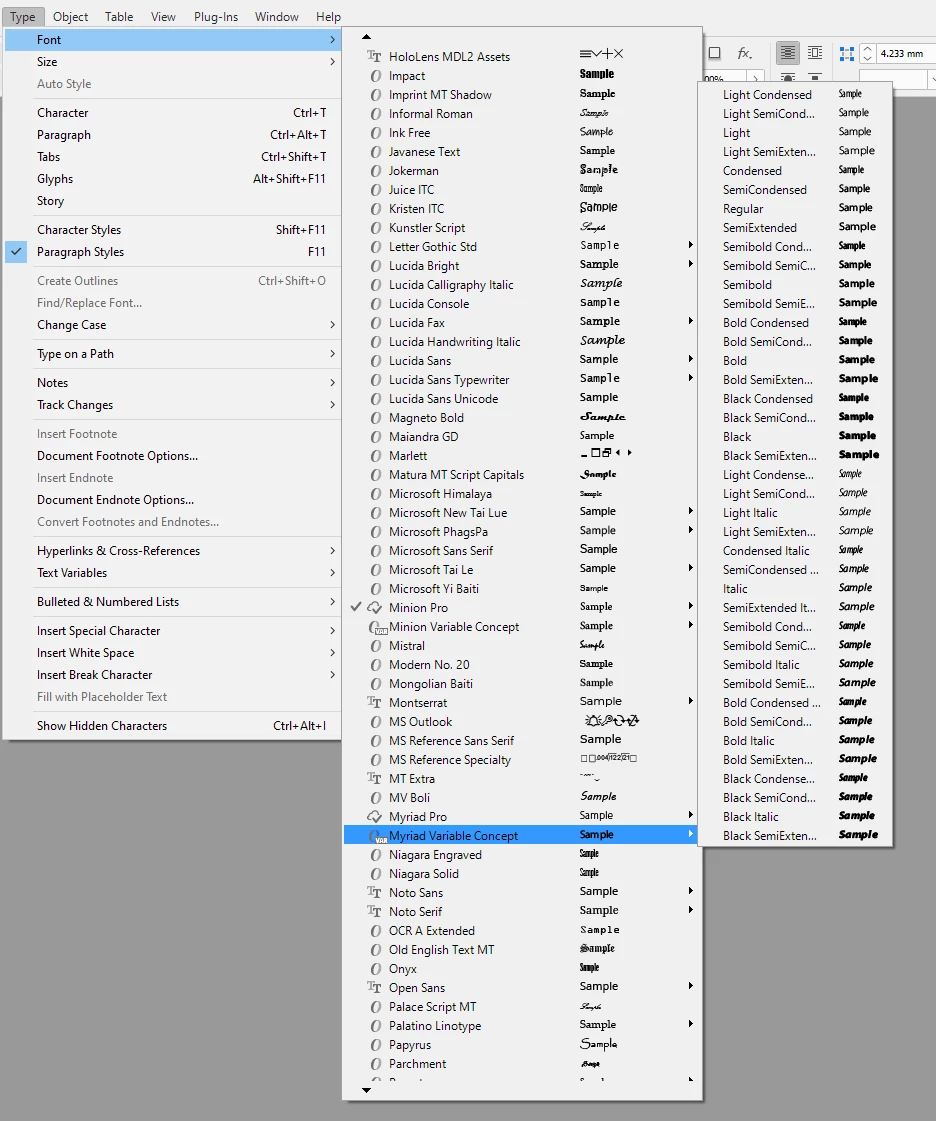
Task: Click the text wrap icon in toolbar
Action: 814,53
